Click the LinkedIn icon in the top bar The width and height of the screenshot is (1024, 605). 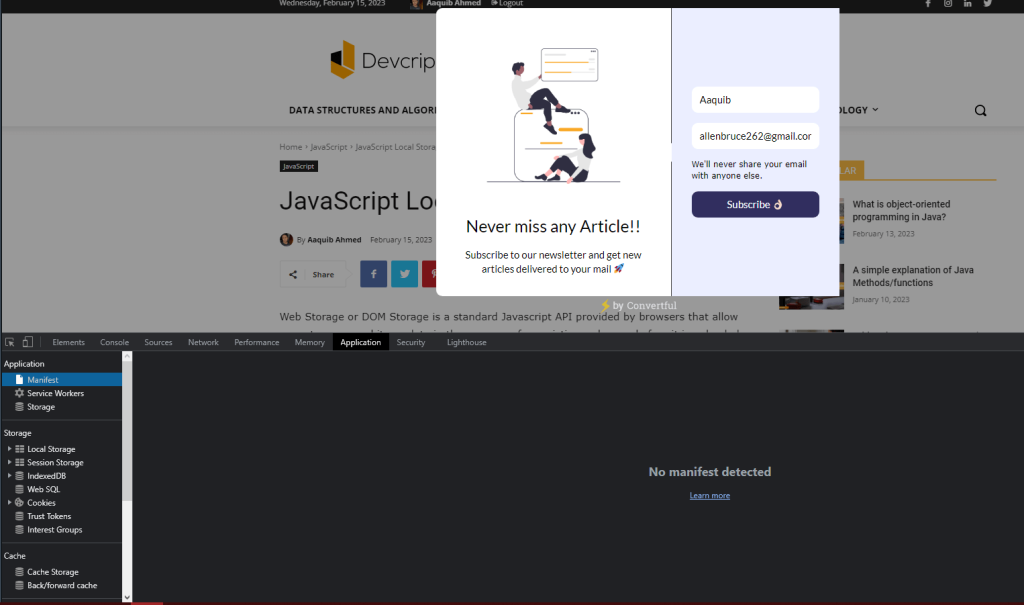coord(967,4)
